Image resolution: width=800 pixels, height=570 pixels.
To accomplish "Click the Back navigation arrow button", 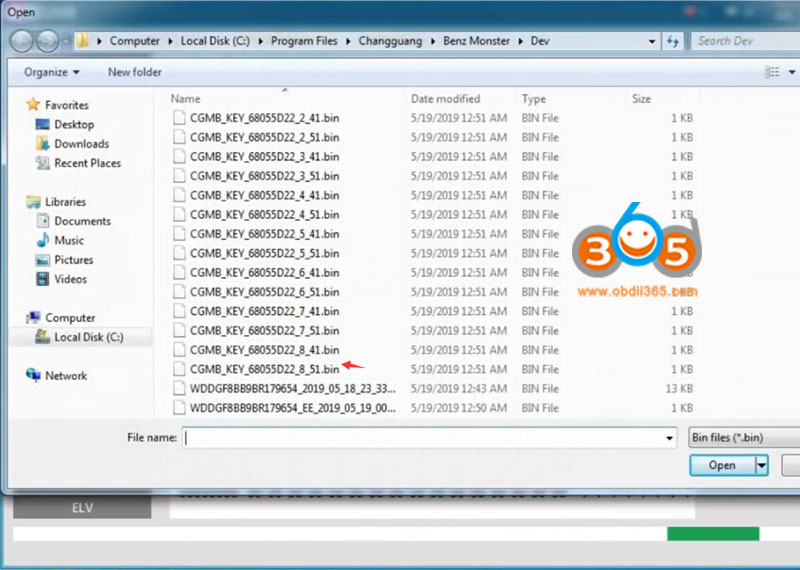I will pos(23,41).
